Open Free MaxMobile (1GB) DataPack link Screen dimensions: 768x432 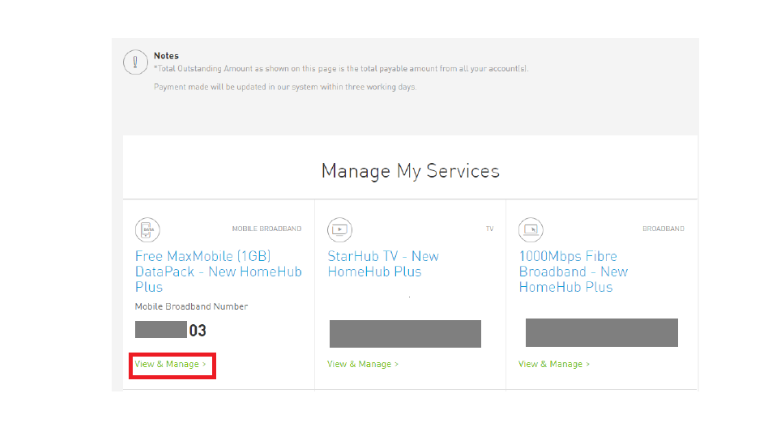tap(218, 271)
